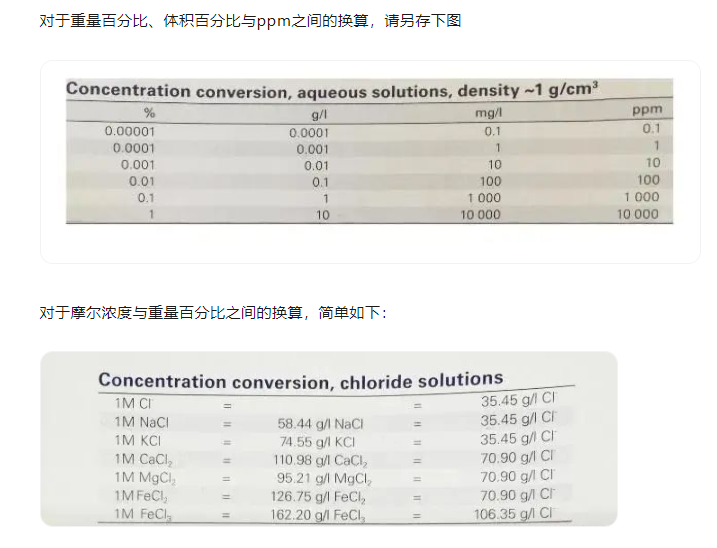Viewport: 717px width, 548px height.
Task: Open the chloride solutions conversion table image
Action: click(329, 440)
